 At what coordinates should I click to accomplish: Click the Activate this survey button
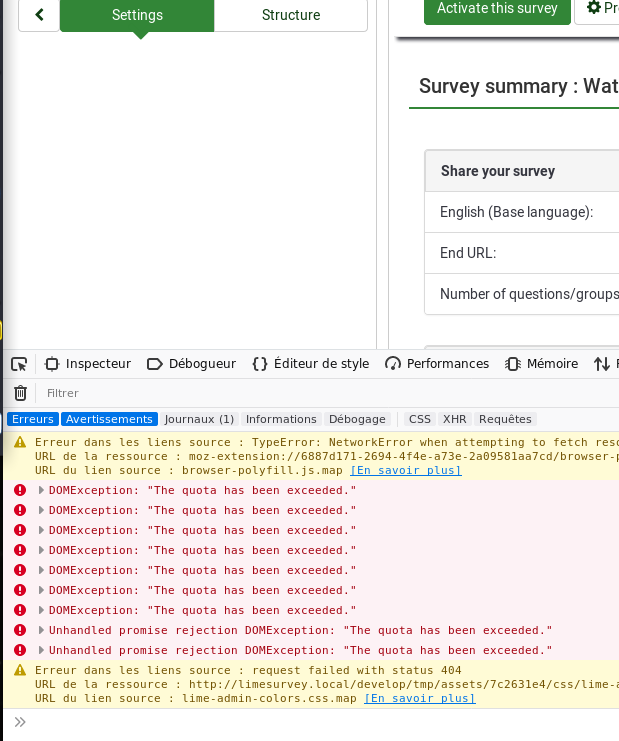tap(497, 9)
